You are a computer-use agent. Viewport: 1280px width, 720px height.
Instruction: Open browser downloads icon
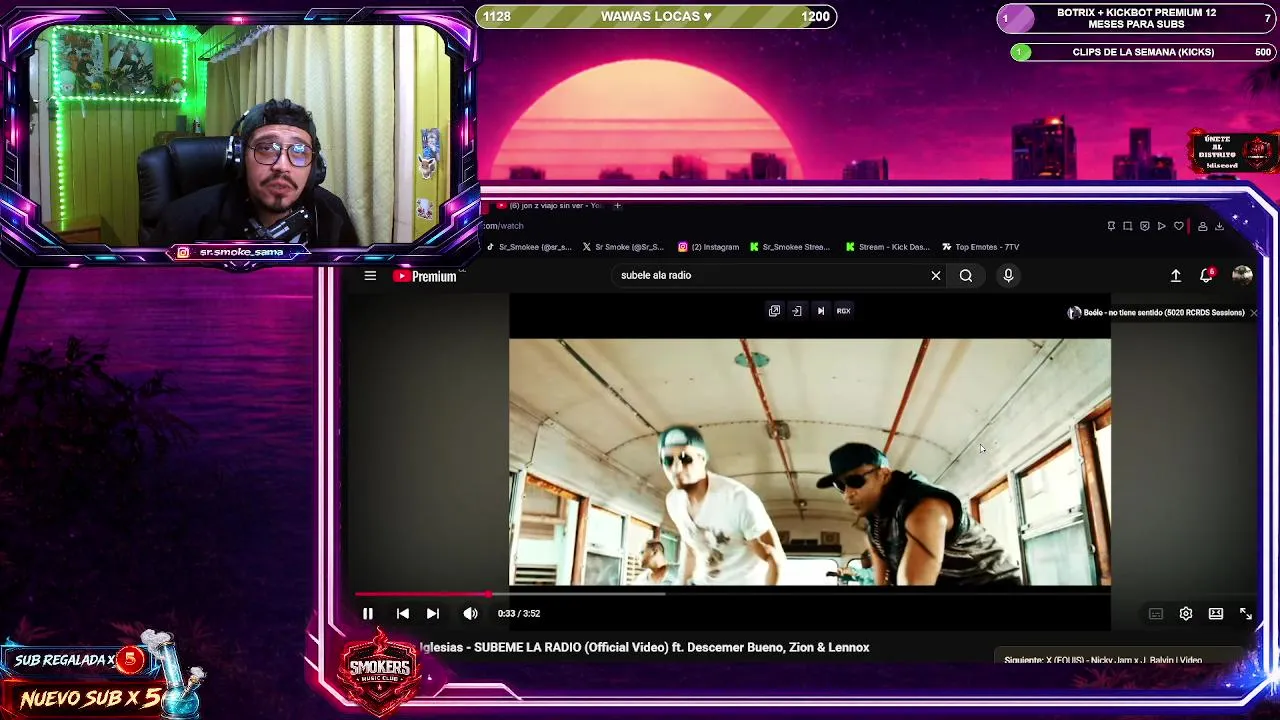point(1219,226)
